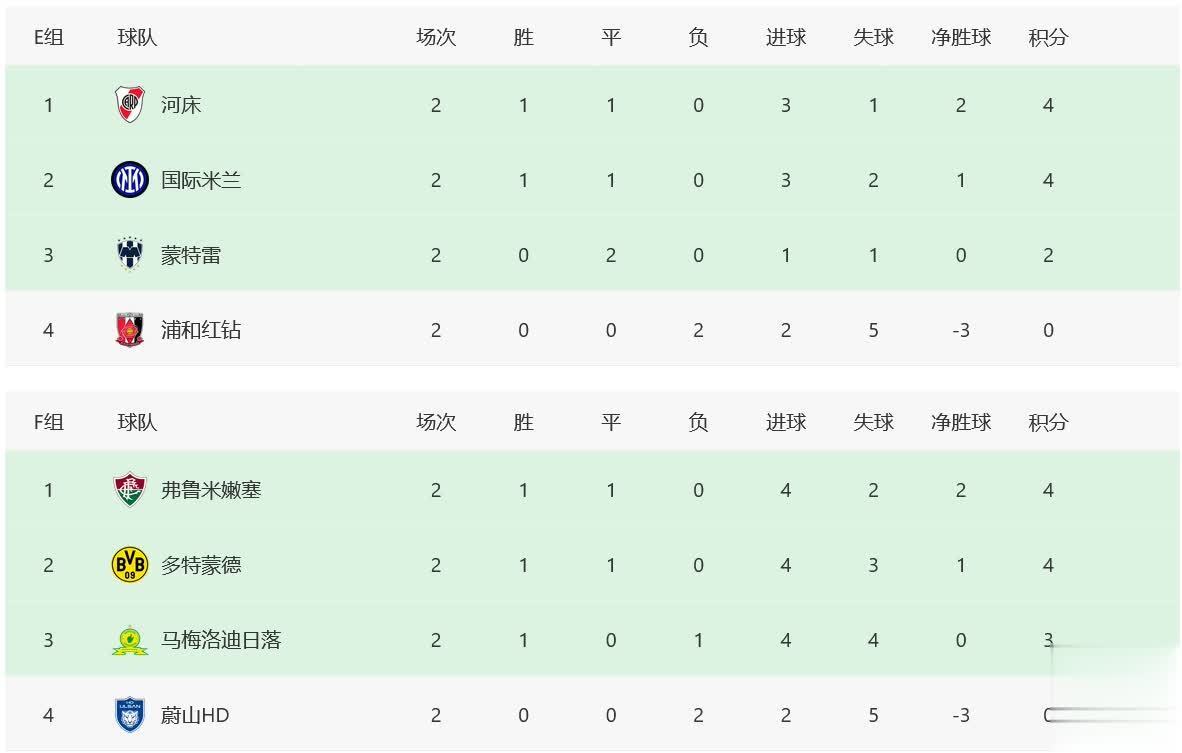Open the 多特蒙德 team page
The height and width of the screenshot is (753, 1182).
point(201,565)
